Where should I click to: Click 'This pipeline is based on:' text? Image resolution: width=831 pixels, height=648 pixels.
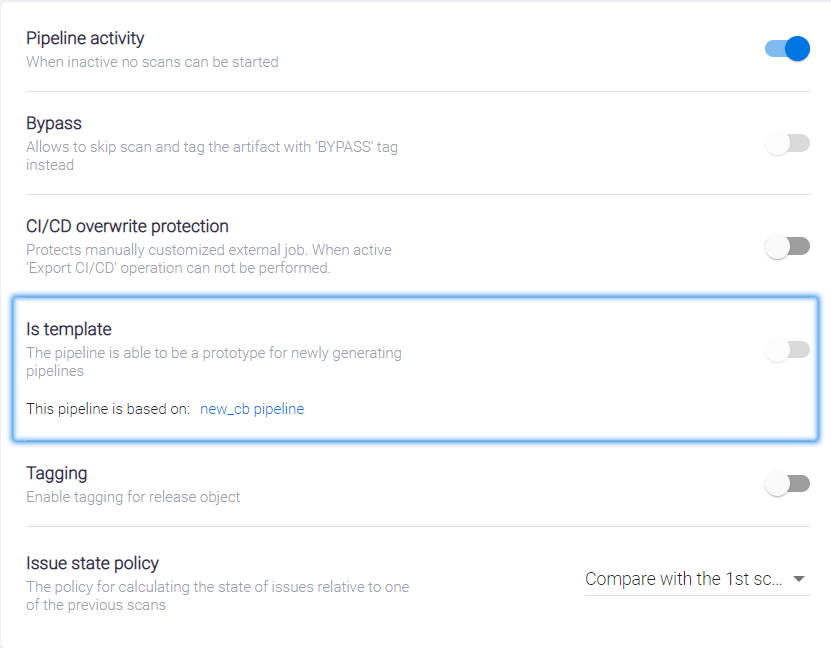(108, 409)
